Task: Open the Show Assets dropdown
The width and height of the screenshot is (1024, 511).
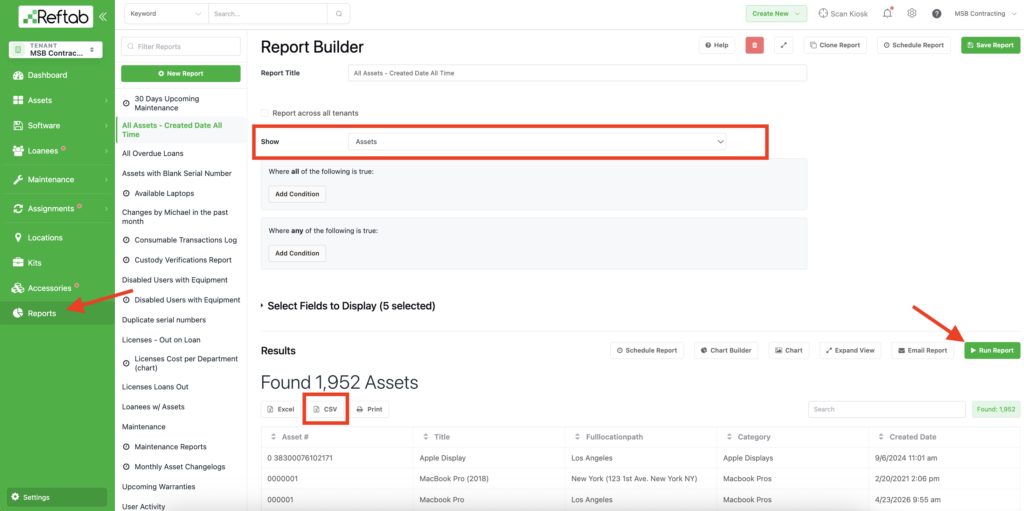Action: [537, 141]
